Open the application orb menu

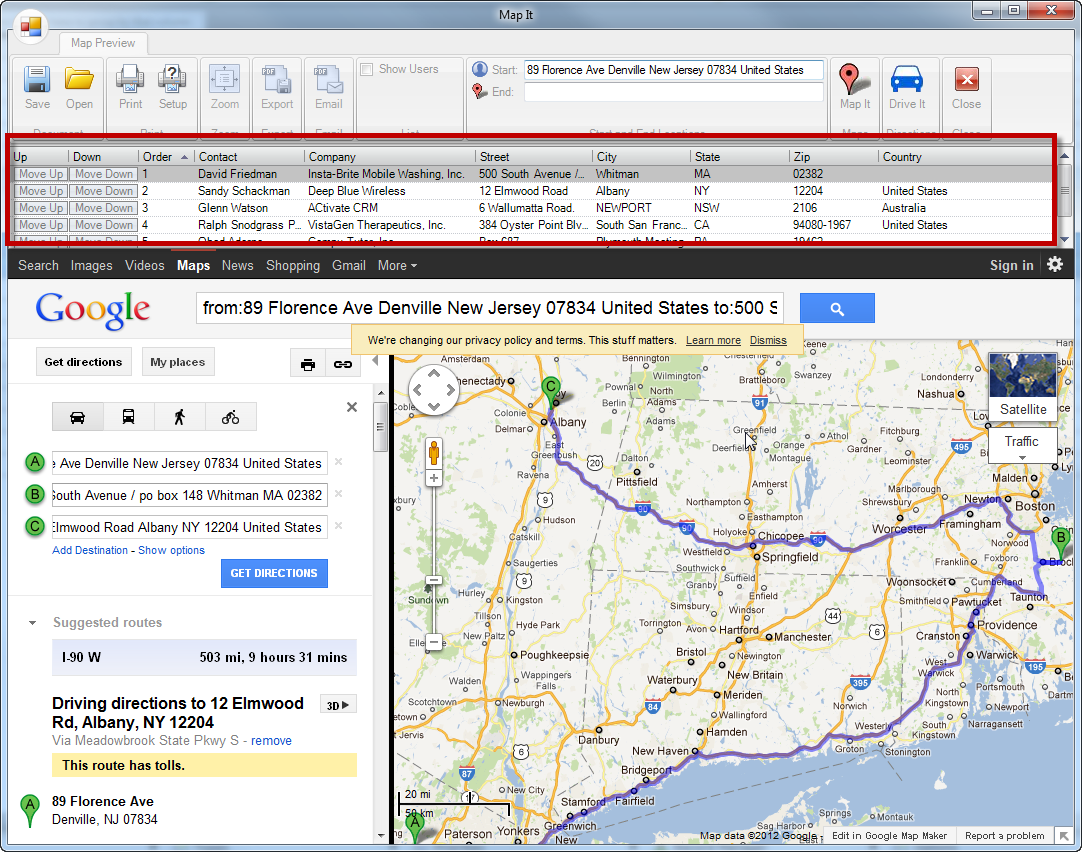click(x=30, y=27)
